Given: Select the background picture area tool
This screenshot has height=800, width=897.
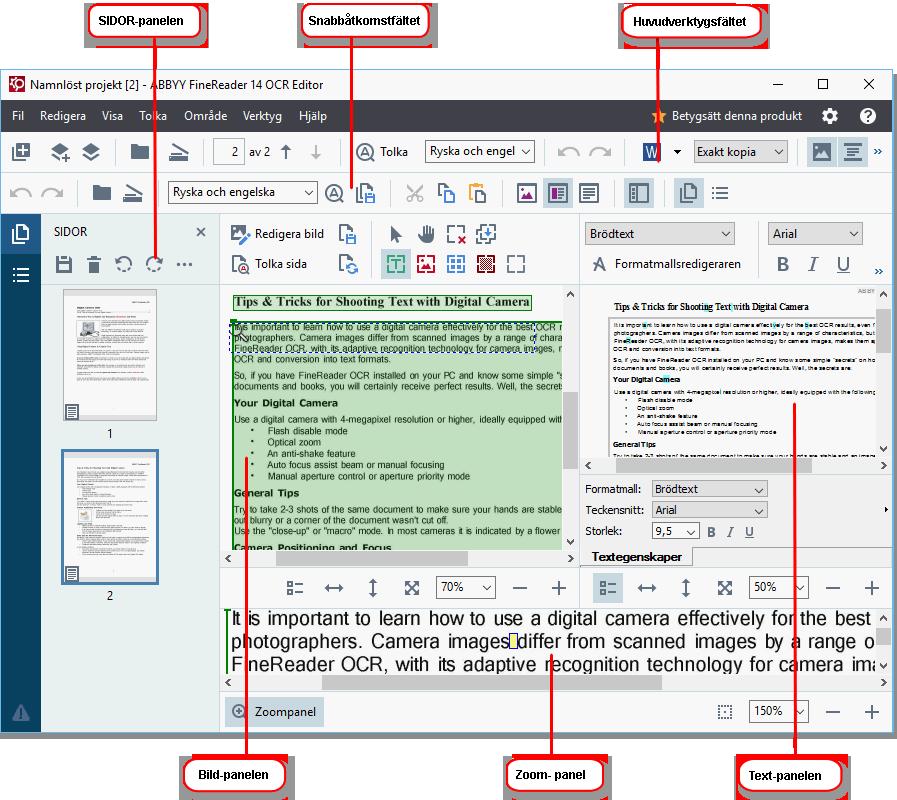Looking at the screenshot, I should (486, 264).
